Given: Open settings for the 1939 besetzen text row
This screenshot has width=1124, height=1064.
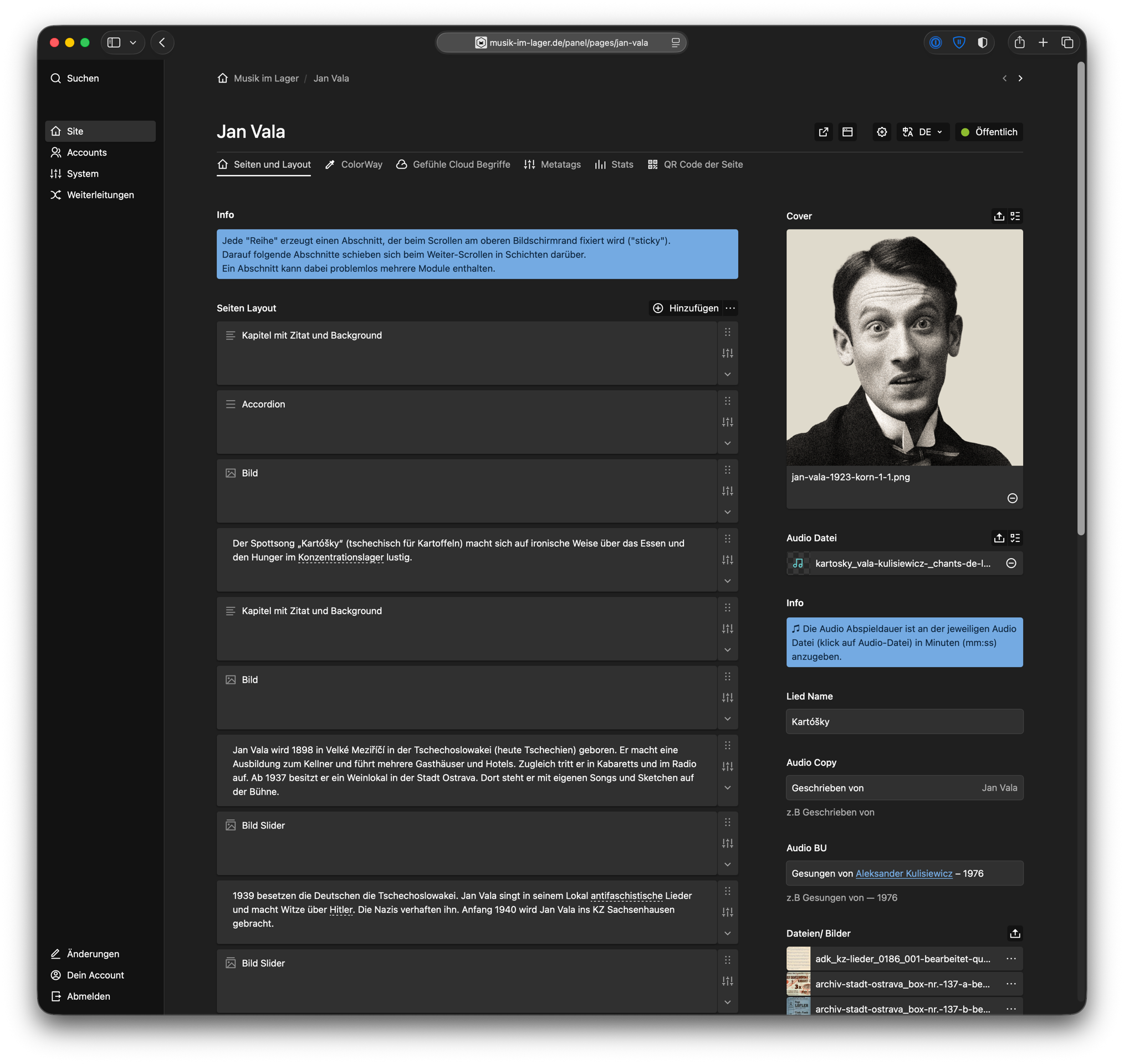Looking at the screenshot, I should [x=728, y=913].
